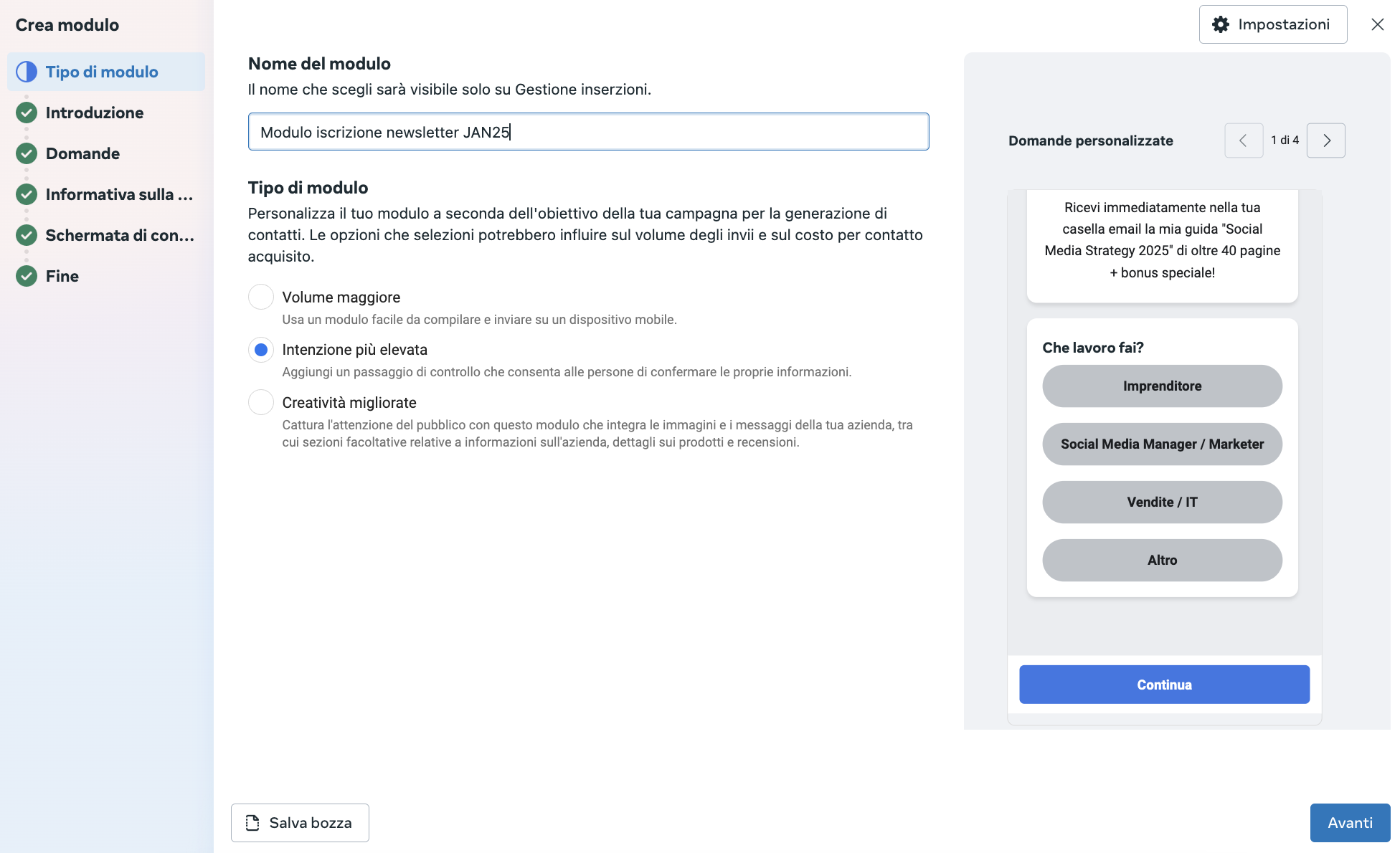The height and width of the screenshot is (853, 1400).
Task: Click the Avanti button
Action: tap(1350, 822)
